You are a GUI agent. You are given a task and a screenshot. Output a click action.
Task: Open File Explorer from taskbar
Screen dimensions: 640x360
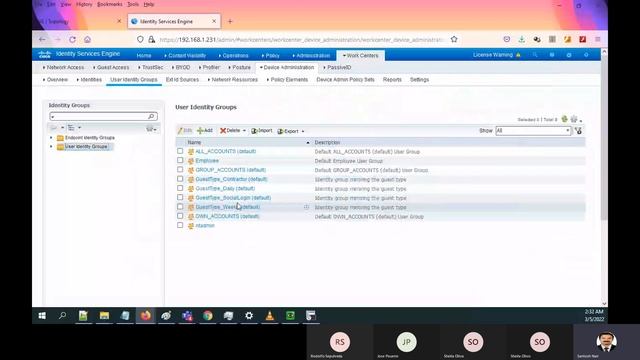tap(104, 316)
